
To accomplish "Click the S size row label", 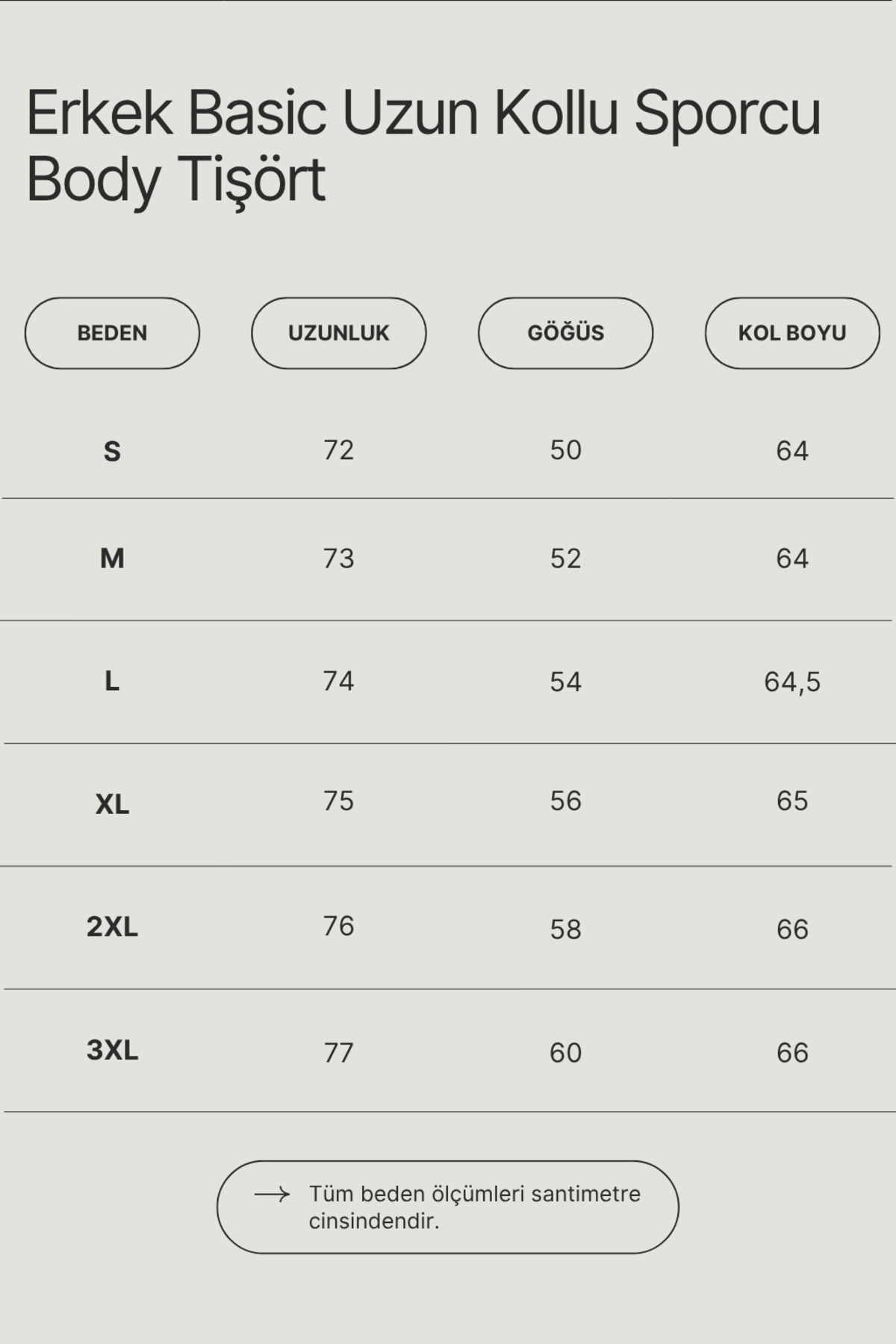I will [x=112, y=452].
